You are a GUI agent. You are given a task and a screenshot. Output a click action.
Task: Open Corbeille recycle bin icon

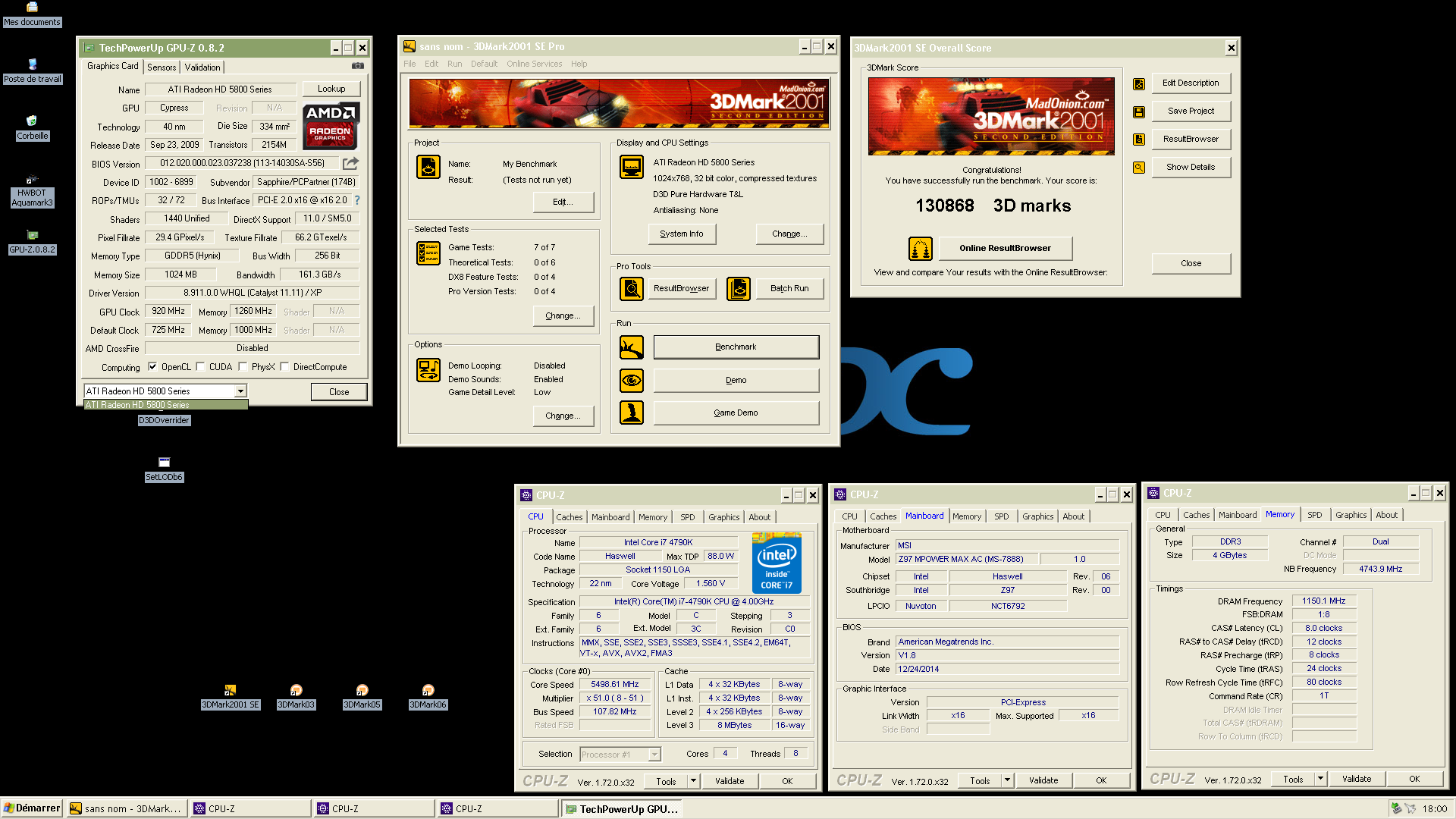coord(32,128)
